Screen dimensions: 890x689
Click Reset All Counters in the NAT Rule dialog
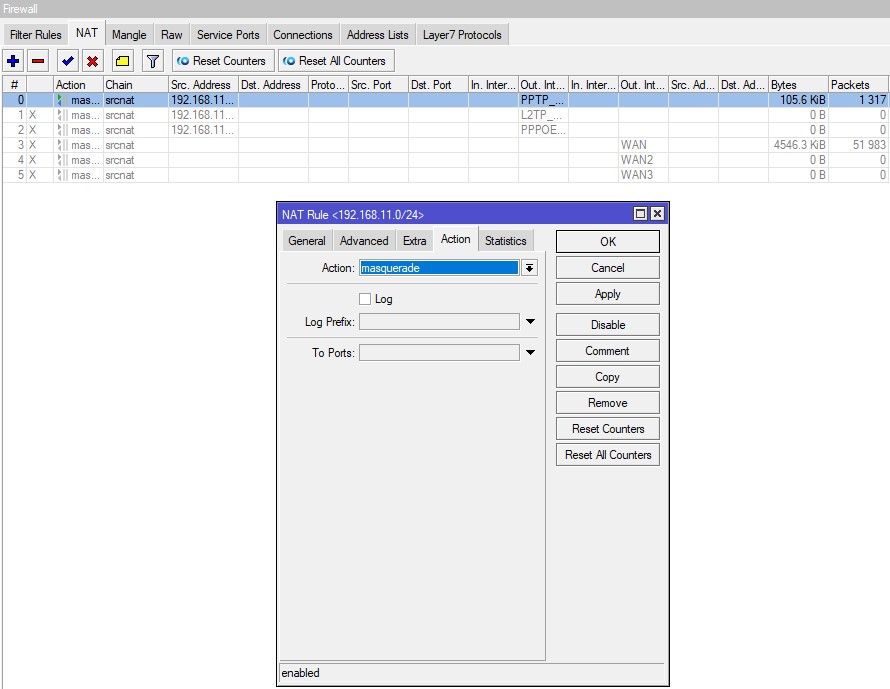click(608, 455)
